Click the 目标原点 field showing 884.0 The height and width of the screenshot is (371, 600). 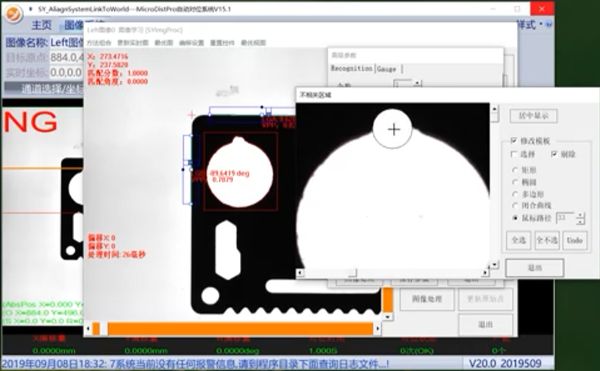tap(67, 57)
